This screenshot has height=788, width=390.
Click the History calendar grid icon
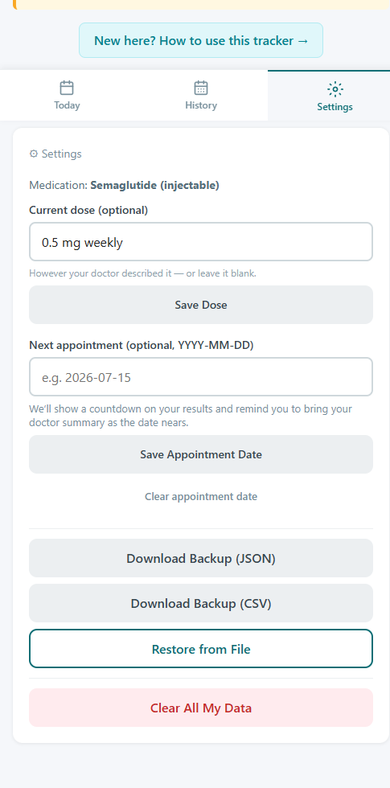[201, 88]
